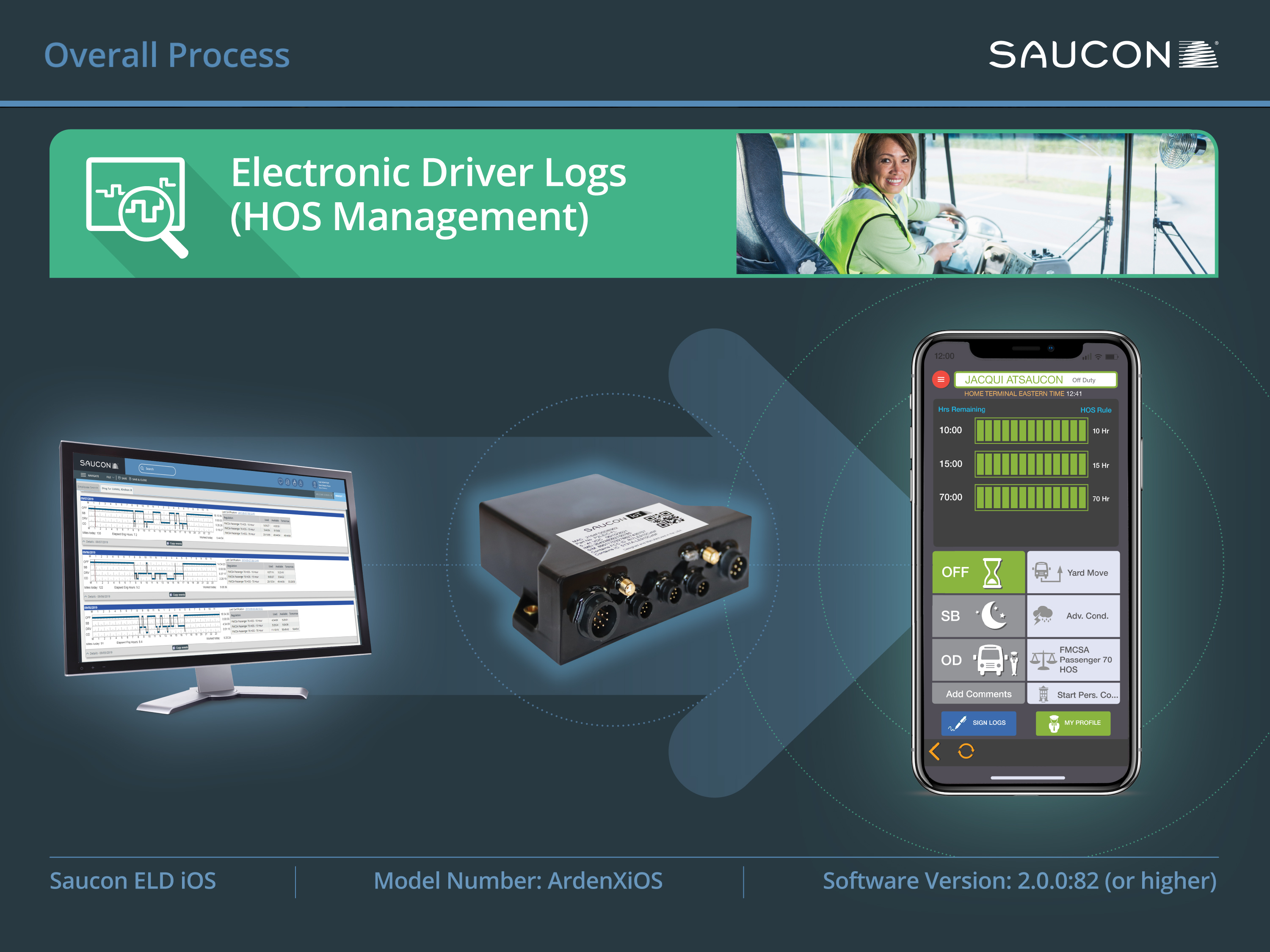This screenshot has width=1270, height=952.
Task: Click Copy events for 09/06/2019
Action: click(x=177, y=595)
